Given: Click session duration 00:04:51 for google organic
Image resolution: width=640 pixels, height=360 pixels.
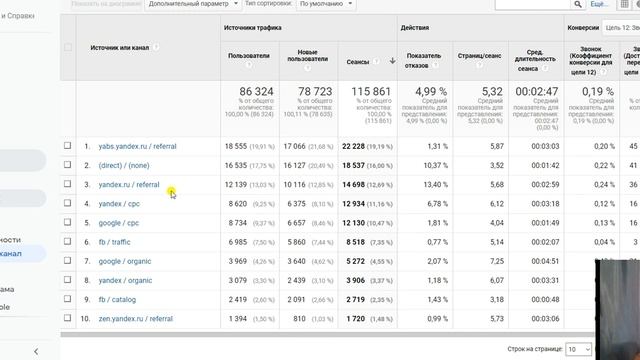Looking at the screenshot, I should [x=545, y=261].
